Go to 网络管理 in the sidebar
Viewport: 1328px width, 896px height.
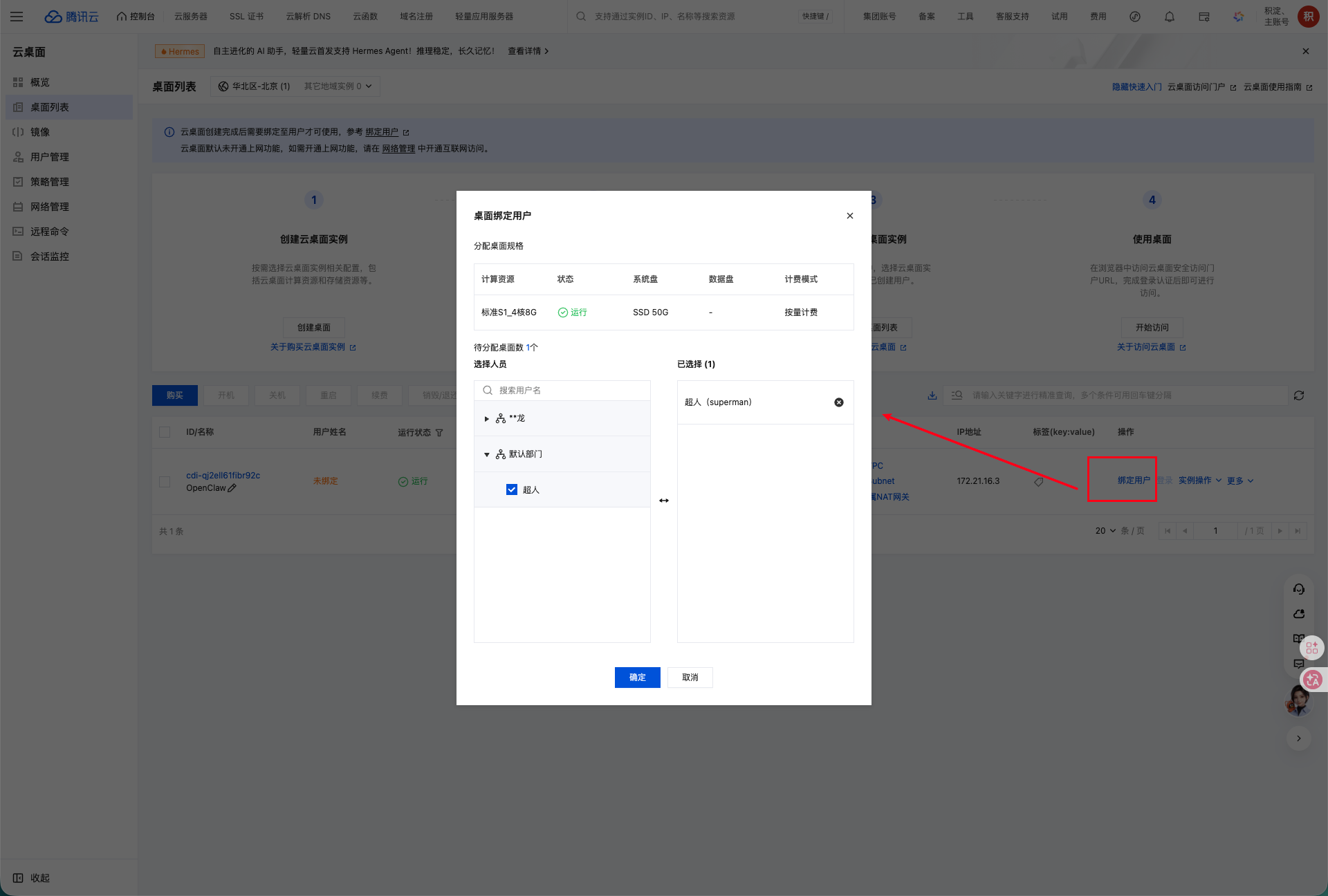click(x=49, y=207)
